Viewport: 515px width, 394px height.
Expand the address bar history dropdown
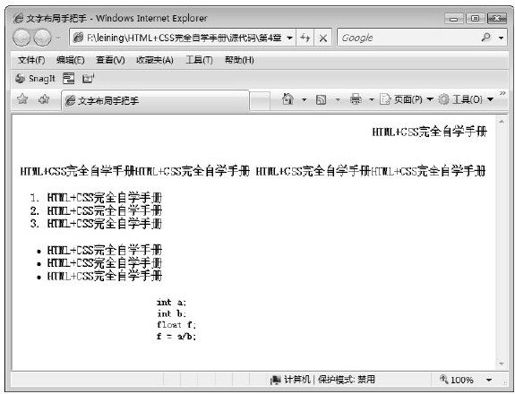[290, 38]
